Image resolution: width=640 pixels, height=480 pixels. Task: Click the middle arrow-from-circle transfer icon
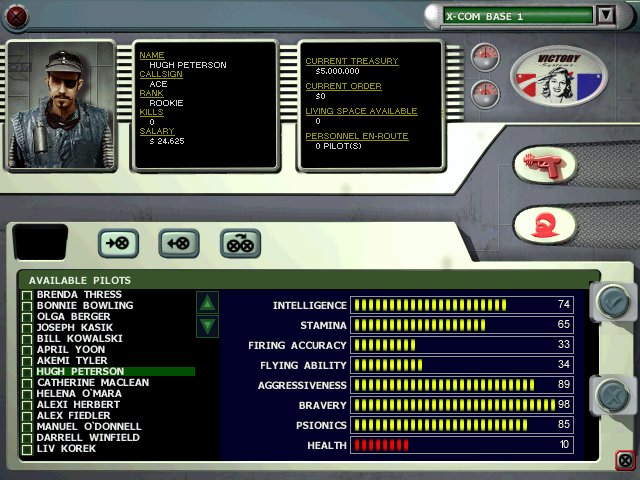179,243
